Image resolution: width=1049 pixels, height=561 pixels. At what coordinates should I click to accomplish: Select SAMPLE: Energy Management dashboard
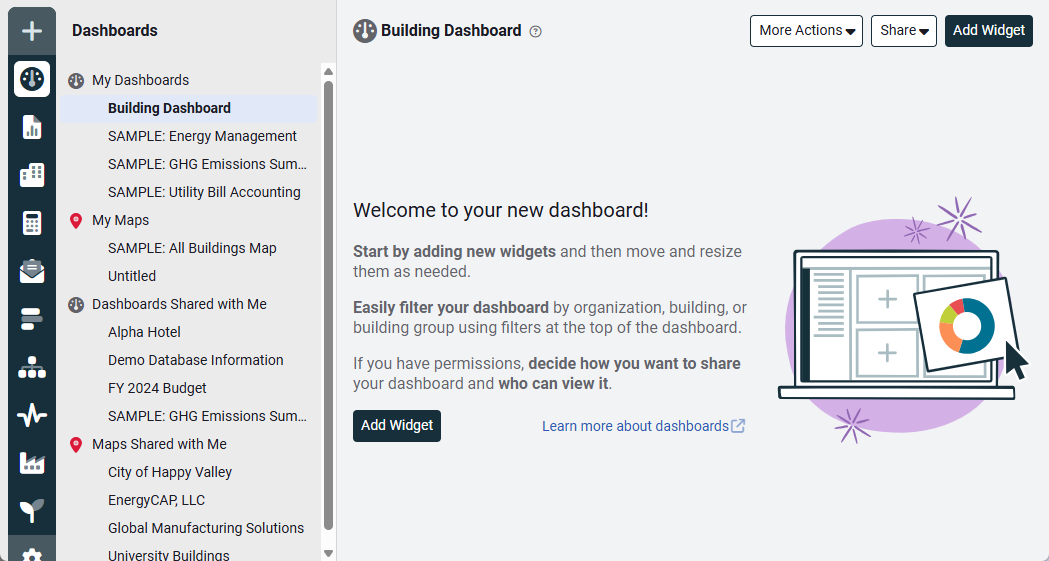click(x=202, y=136)
